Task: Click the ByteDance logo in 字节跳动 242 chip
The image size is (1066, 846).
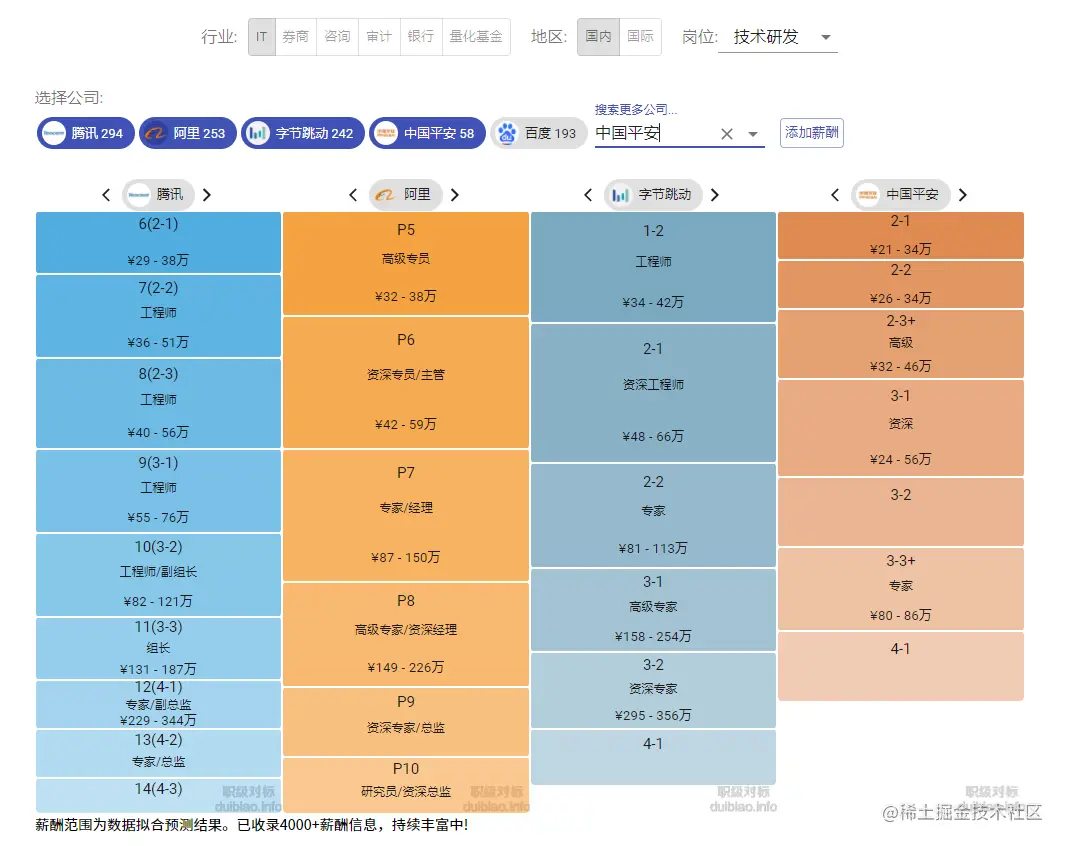Action: click(257, 133)
